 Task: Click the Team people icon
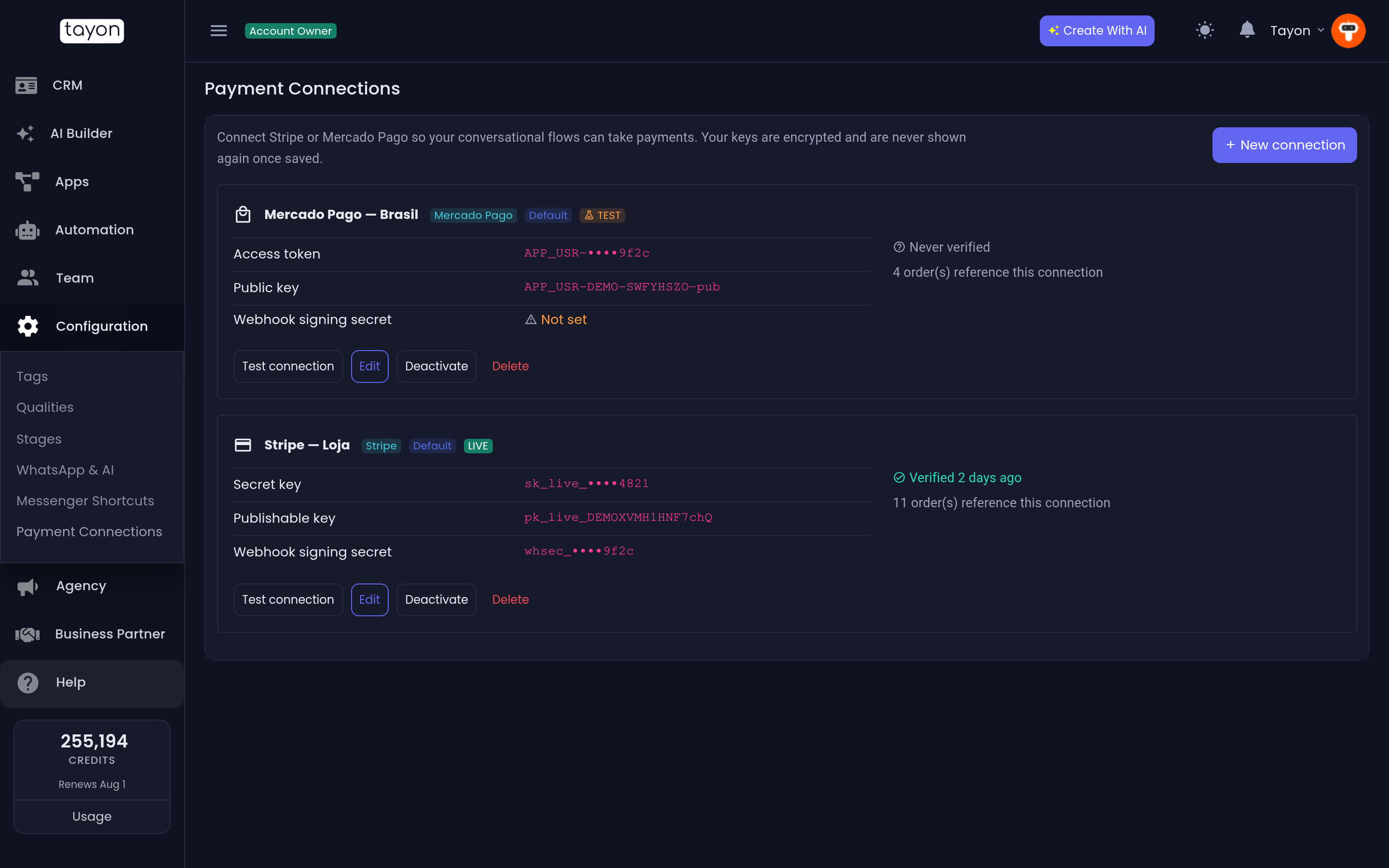pyautogui.click(x=27, y=278)
